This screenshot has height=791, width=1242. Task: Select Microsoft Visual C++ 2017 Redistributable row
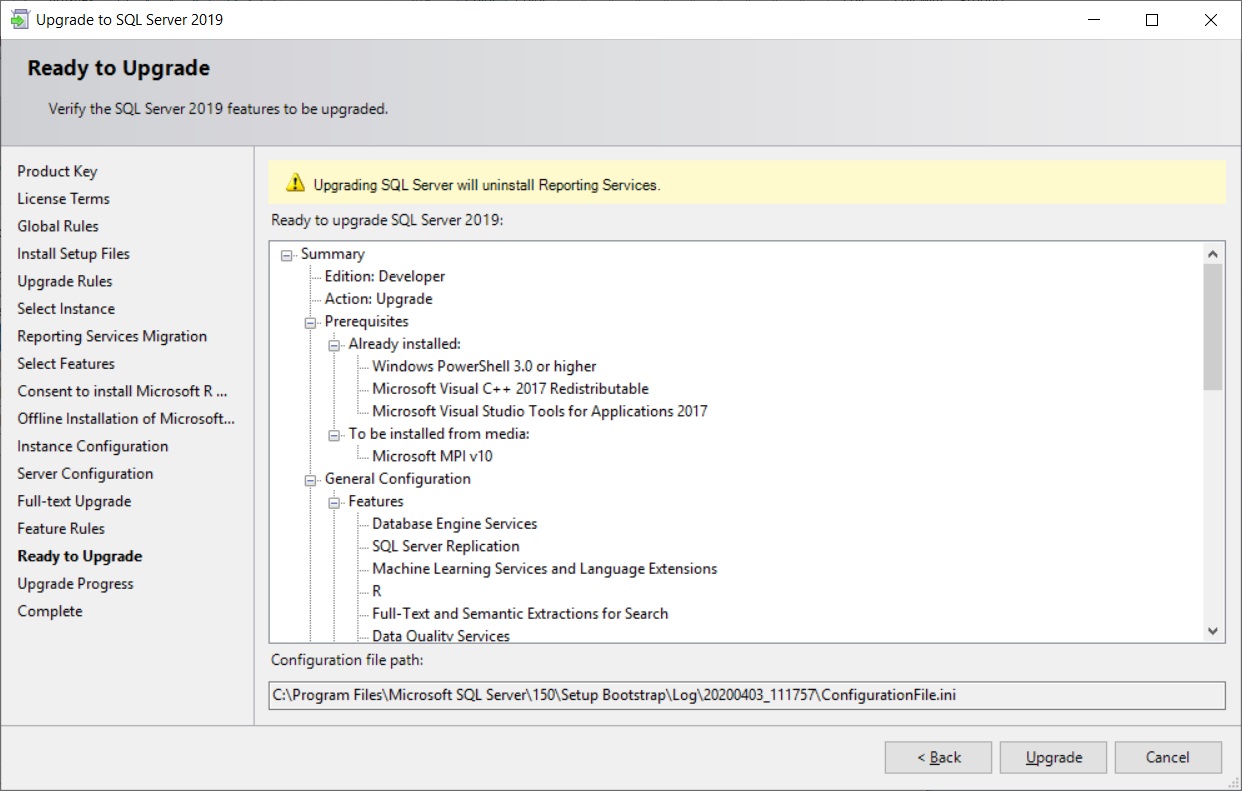[510, 388]
